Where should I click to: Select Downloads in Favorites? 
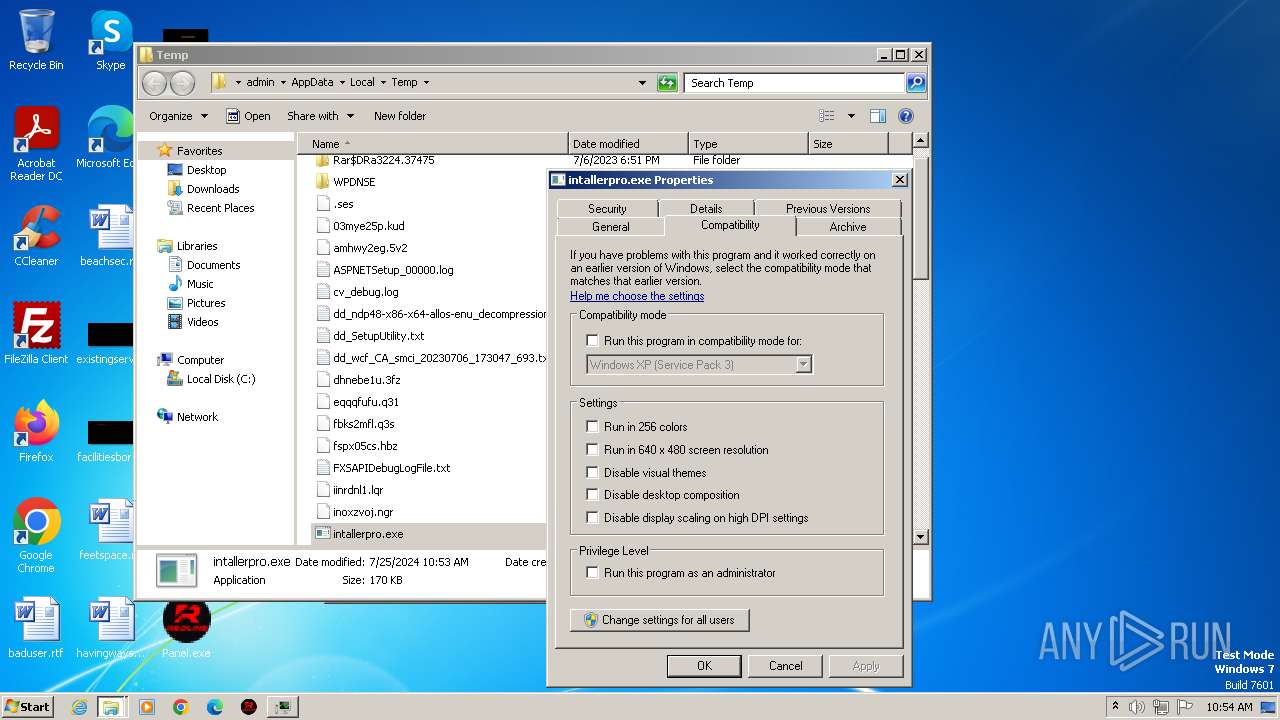coord(213,189)
